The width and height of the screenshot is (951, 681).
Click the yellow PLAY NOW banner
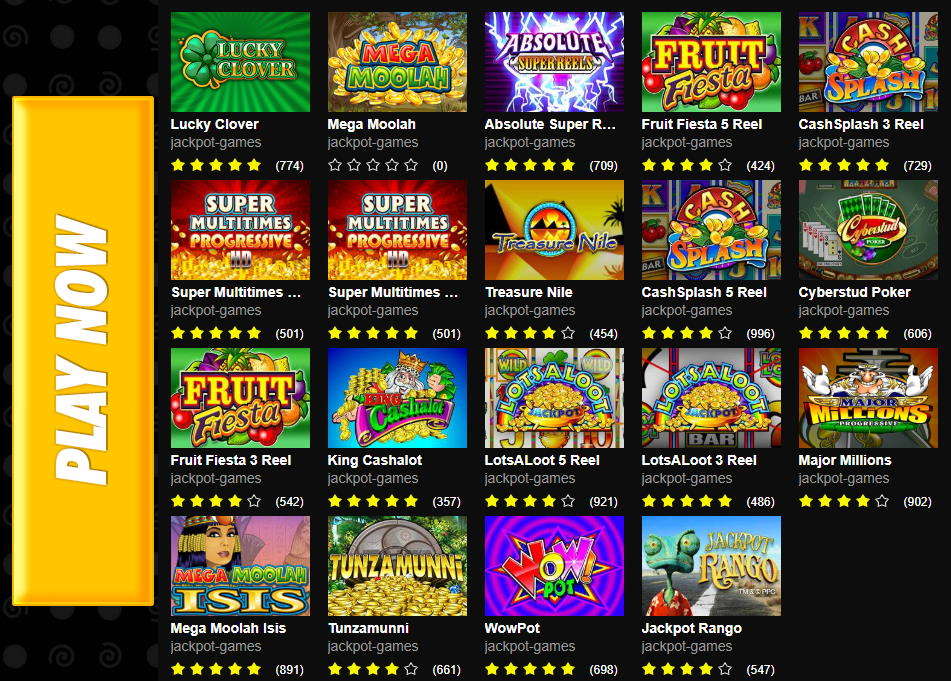coord(83,351)
